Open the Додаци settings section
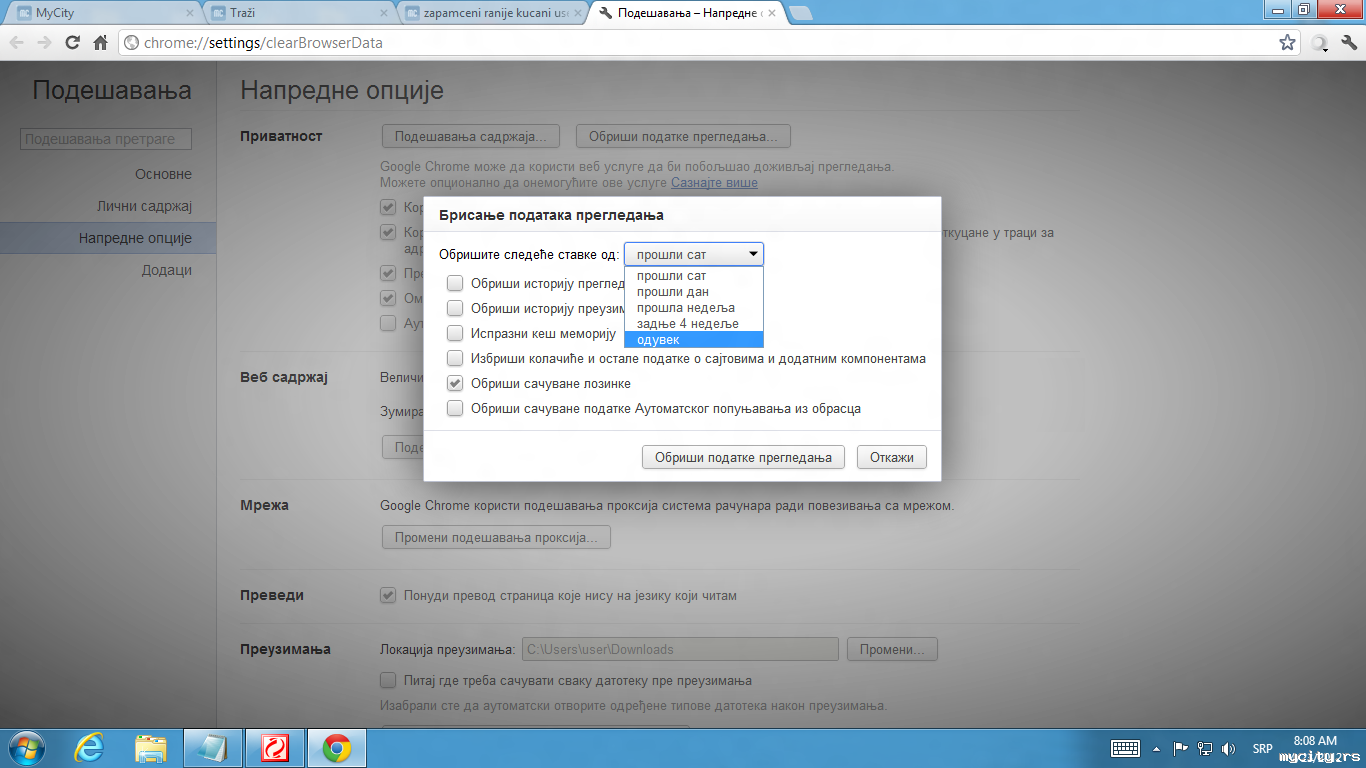The width and height of the screenshot is (1366, 768). [166, 270]
